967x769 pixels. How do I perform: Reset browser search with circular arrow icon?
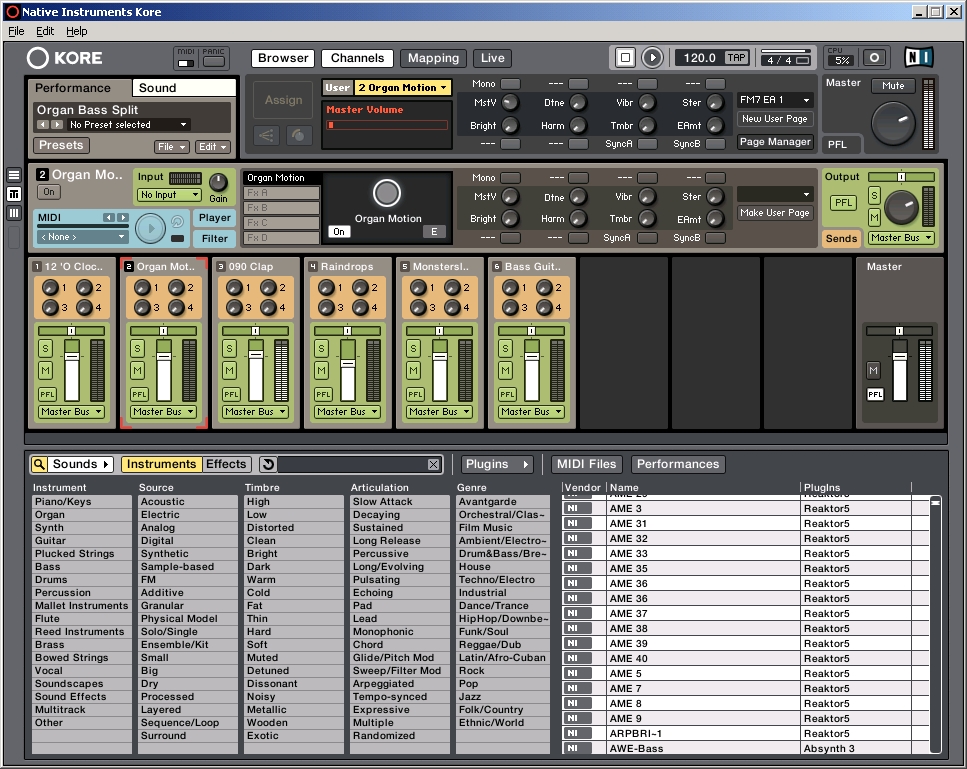click(268, 464)
